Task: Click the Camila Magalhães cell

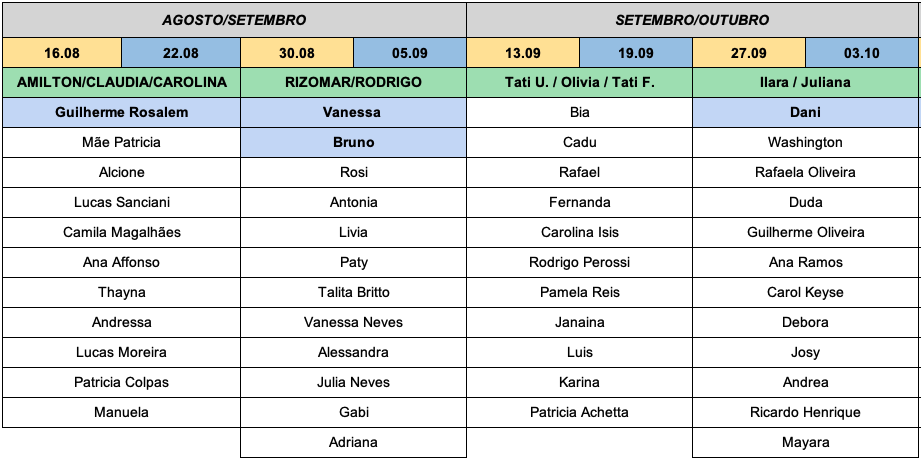Action: (x=122, y=232)
